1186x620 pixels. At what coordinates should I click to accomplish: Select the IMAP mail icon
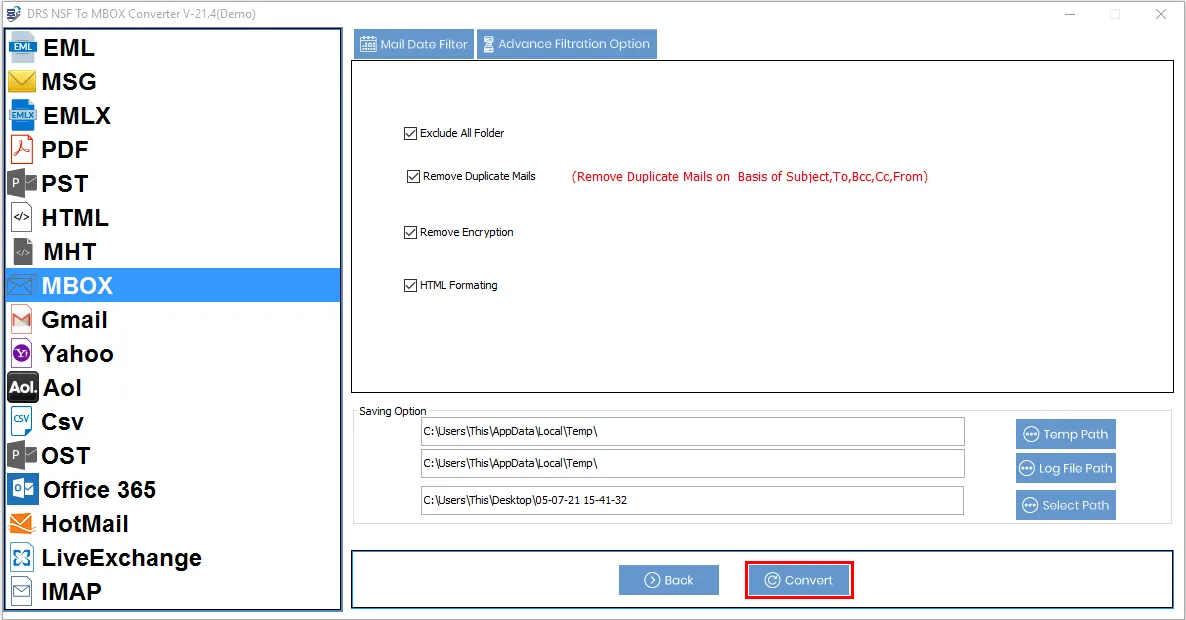click(x=22, y=591)
